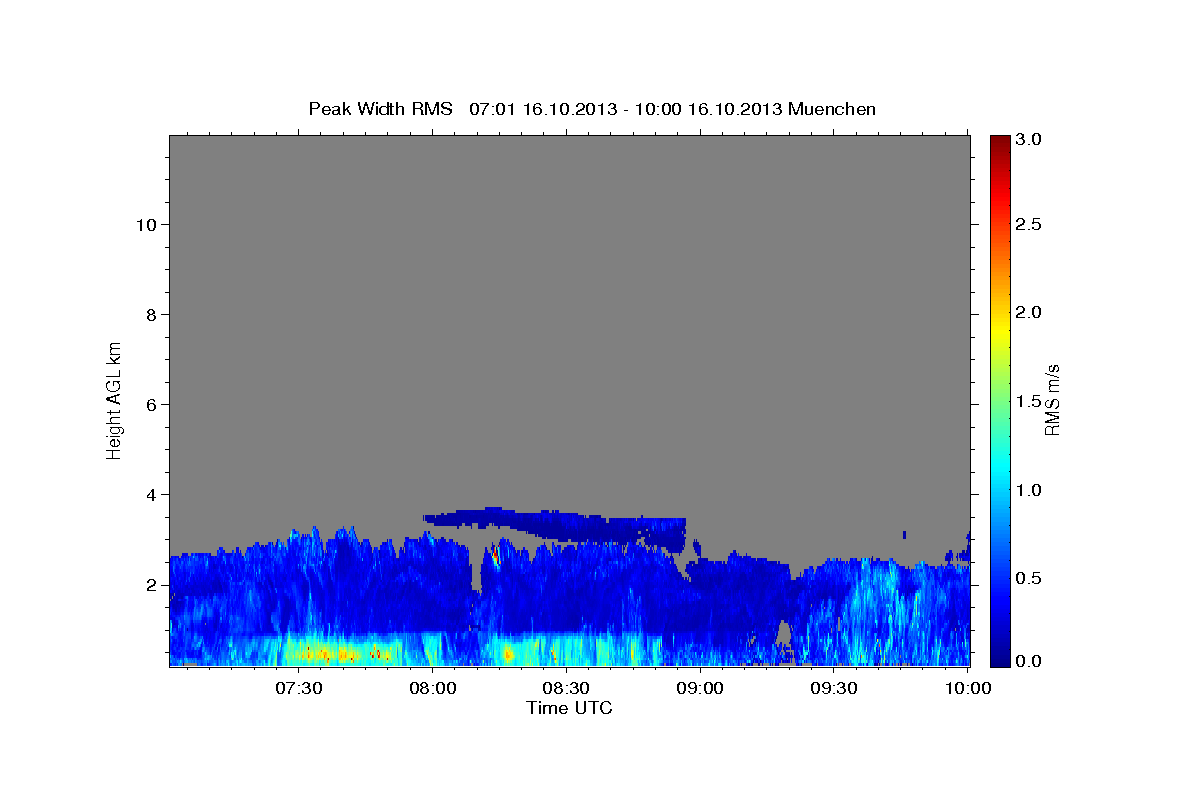Select the 'Time UTC' axis label

click(x=569, y=708)
